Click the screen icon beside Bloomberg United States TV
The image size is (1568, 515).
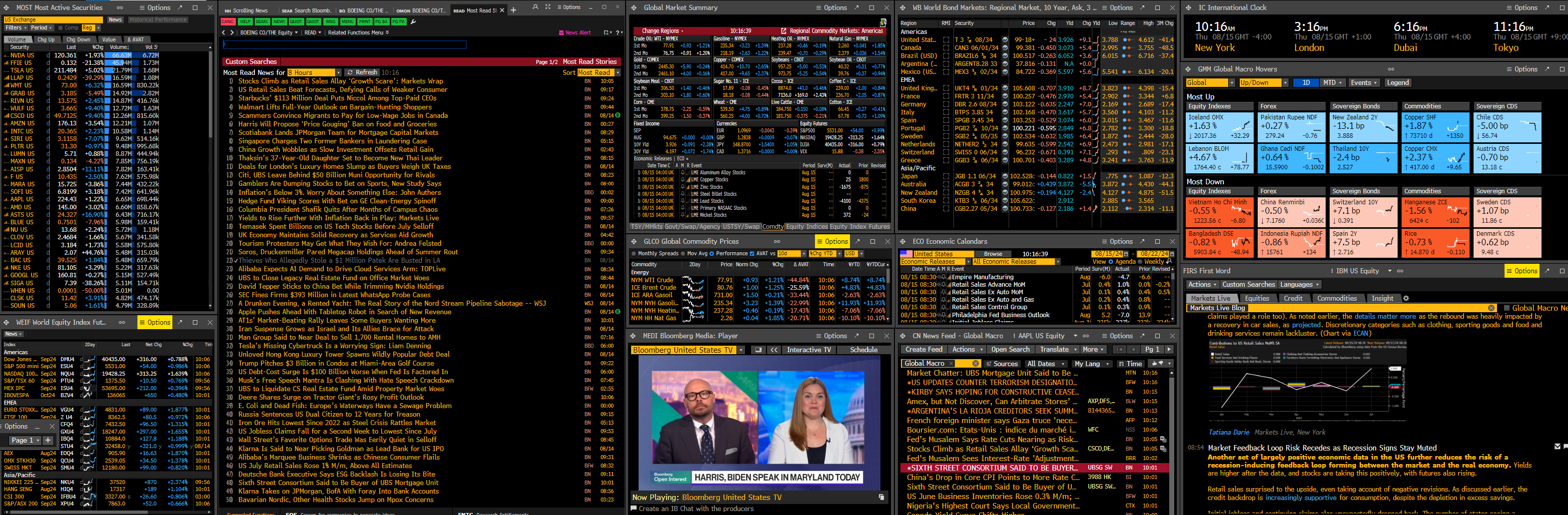(758, 350)
